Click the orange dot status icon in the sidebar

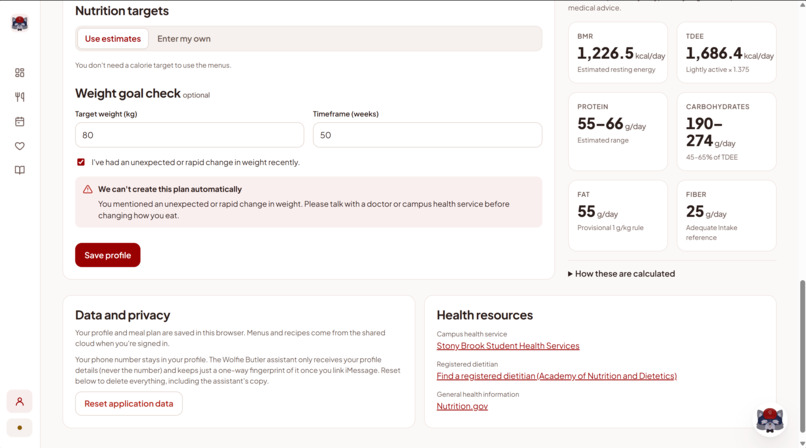pos(20,427)
